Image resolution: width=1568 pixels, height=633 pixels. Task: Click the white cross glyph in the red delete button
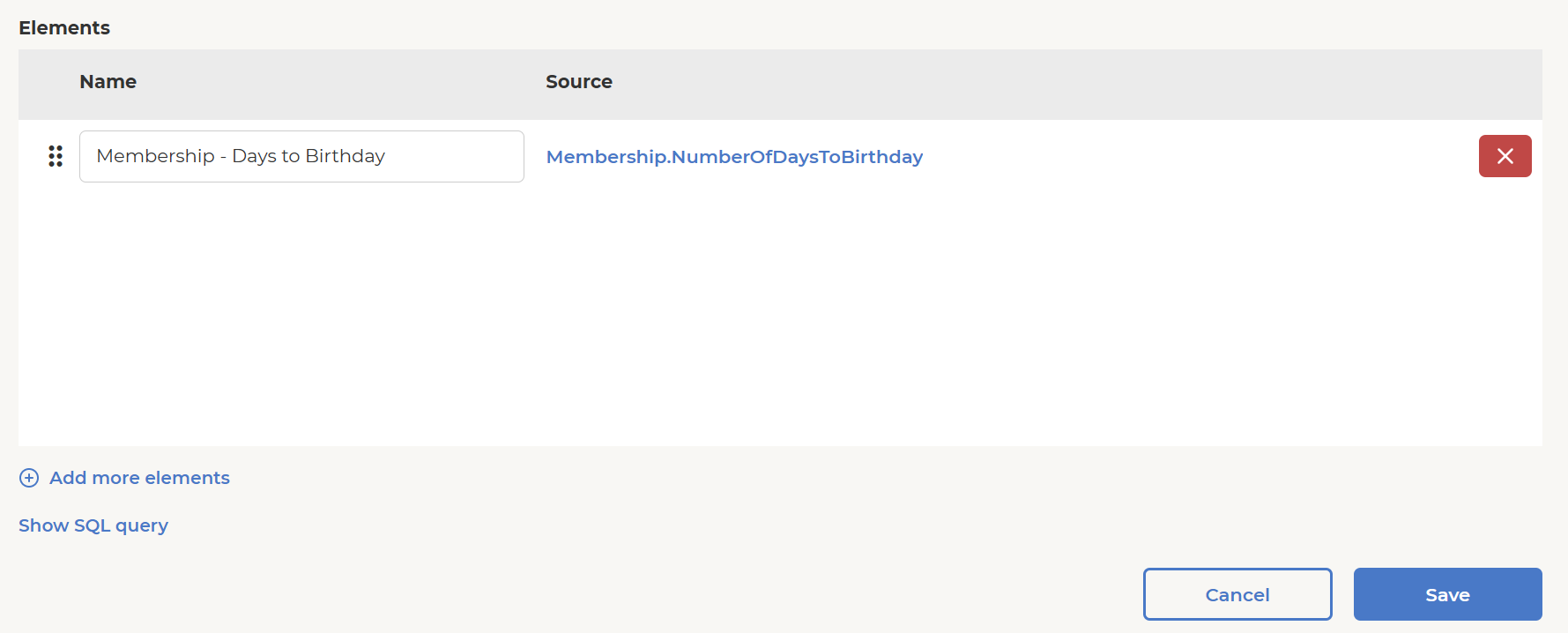[1505, 156]
